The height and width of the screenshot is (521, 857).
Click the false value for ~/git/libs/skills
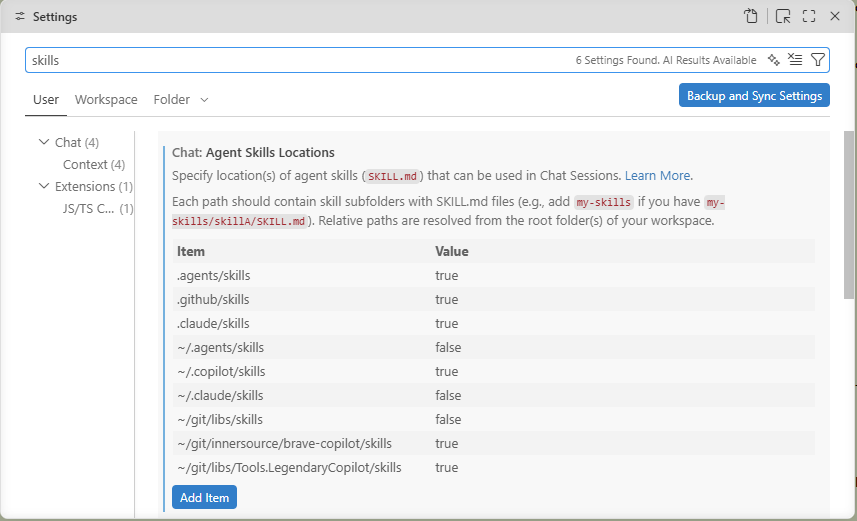[448, 420]
